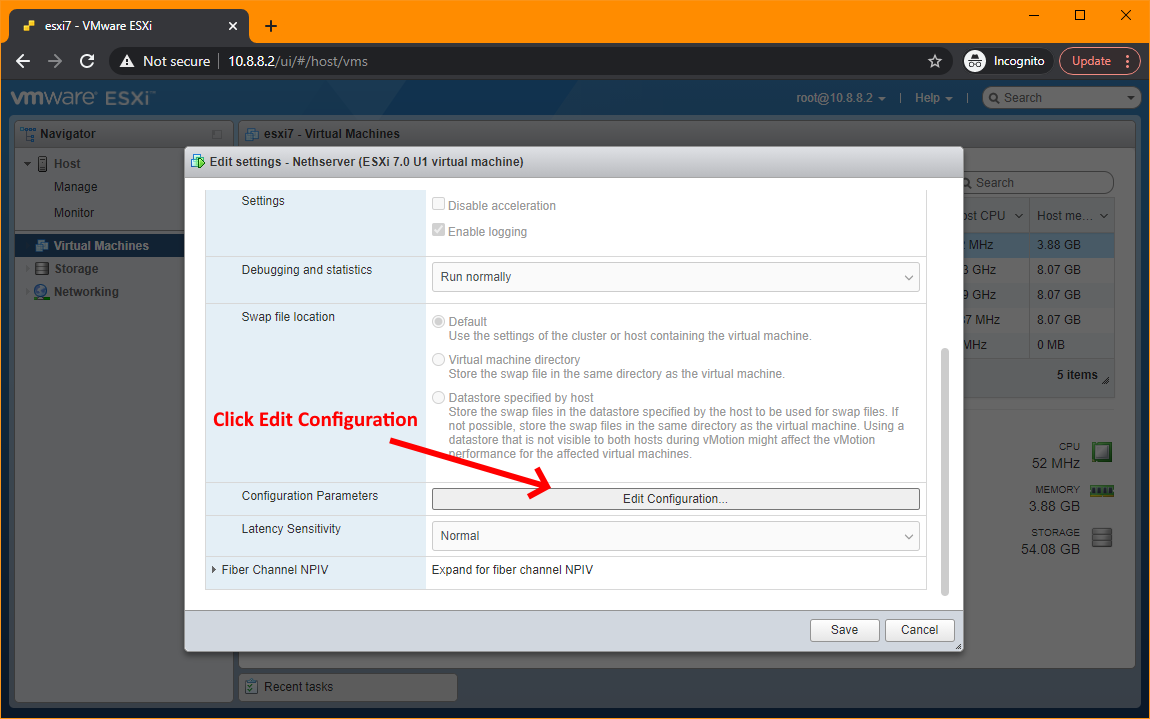Save the VM settings
The image size is (1150, 719).
tap(844, 630)
